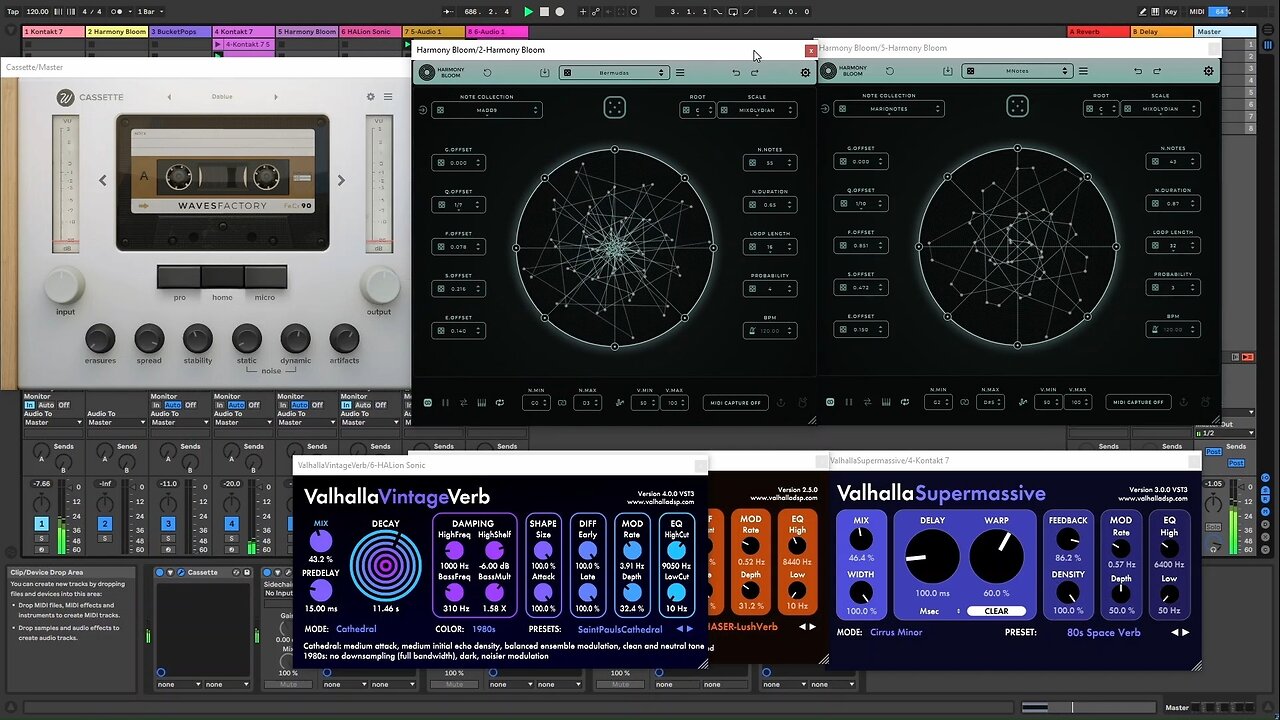Click the VintageVerb COLOR value 1980s
1280x720 pixels.
tap(484, 629)
